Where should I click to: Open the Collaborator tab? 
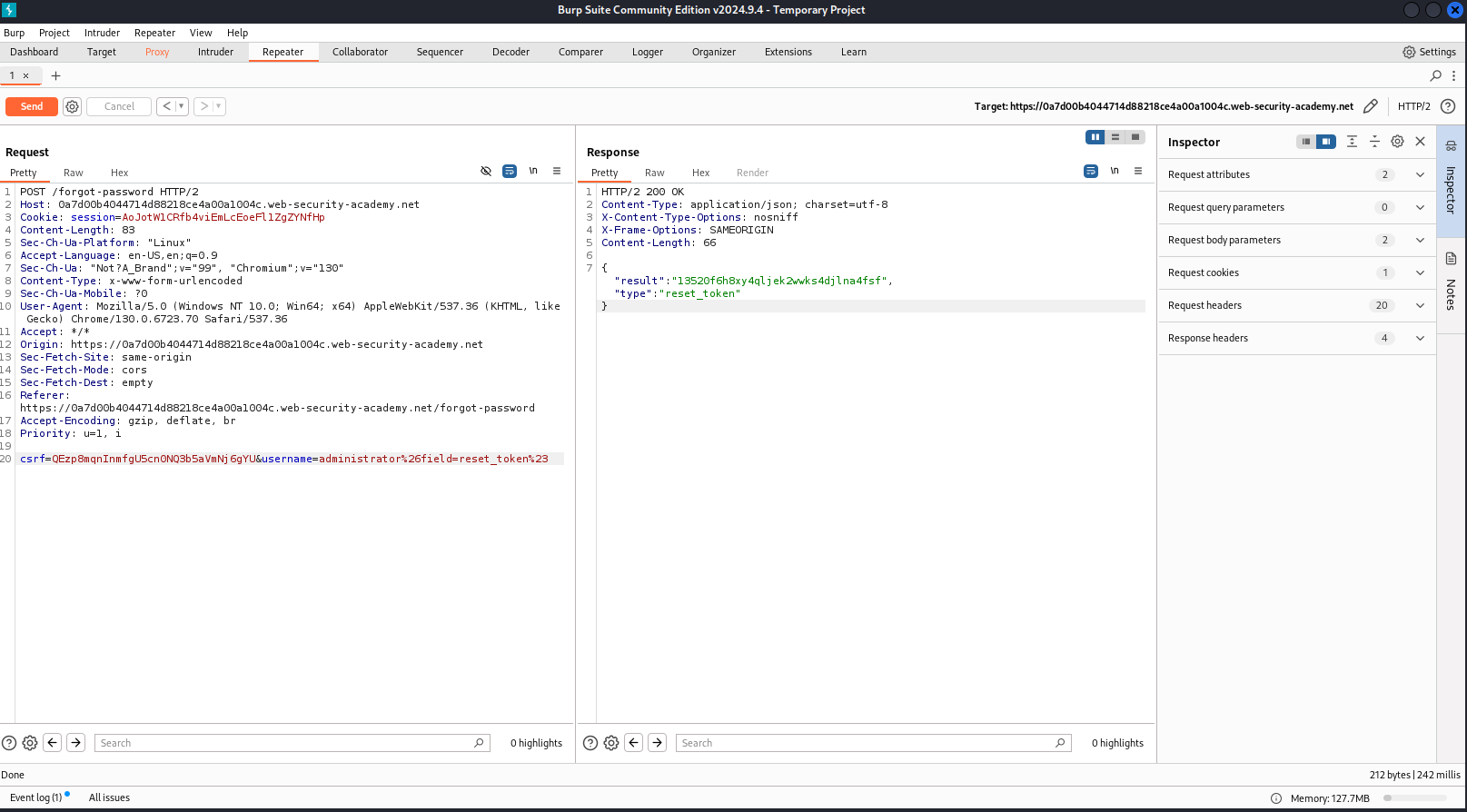pos(360,52)
